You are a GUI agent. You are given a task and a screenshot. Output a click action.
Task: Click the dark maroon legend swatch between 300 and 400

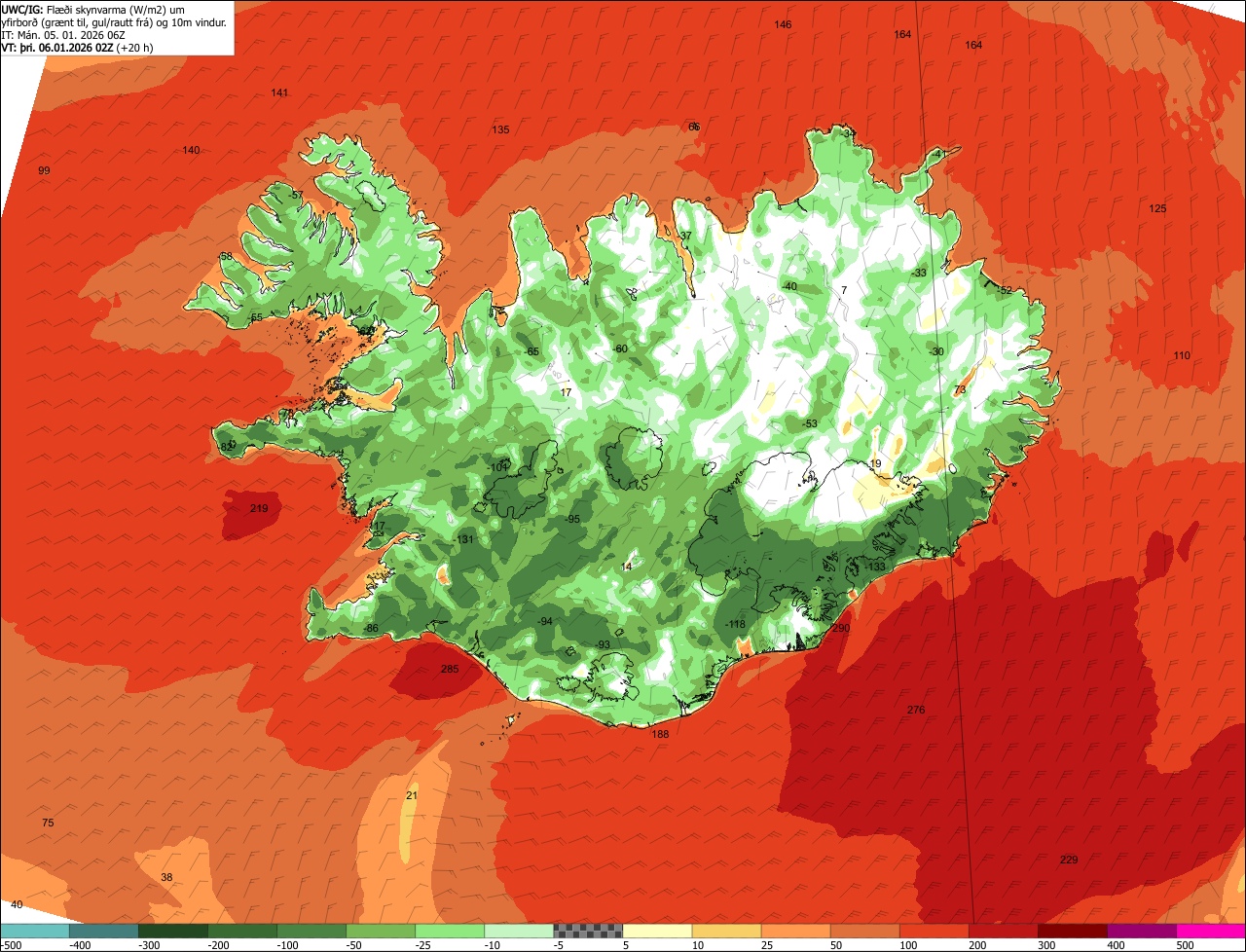click(x=1073, y=931)
